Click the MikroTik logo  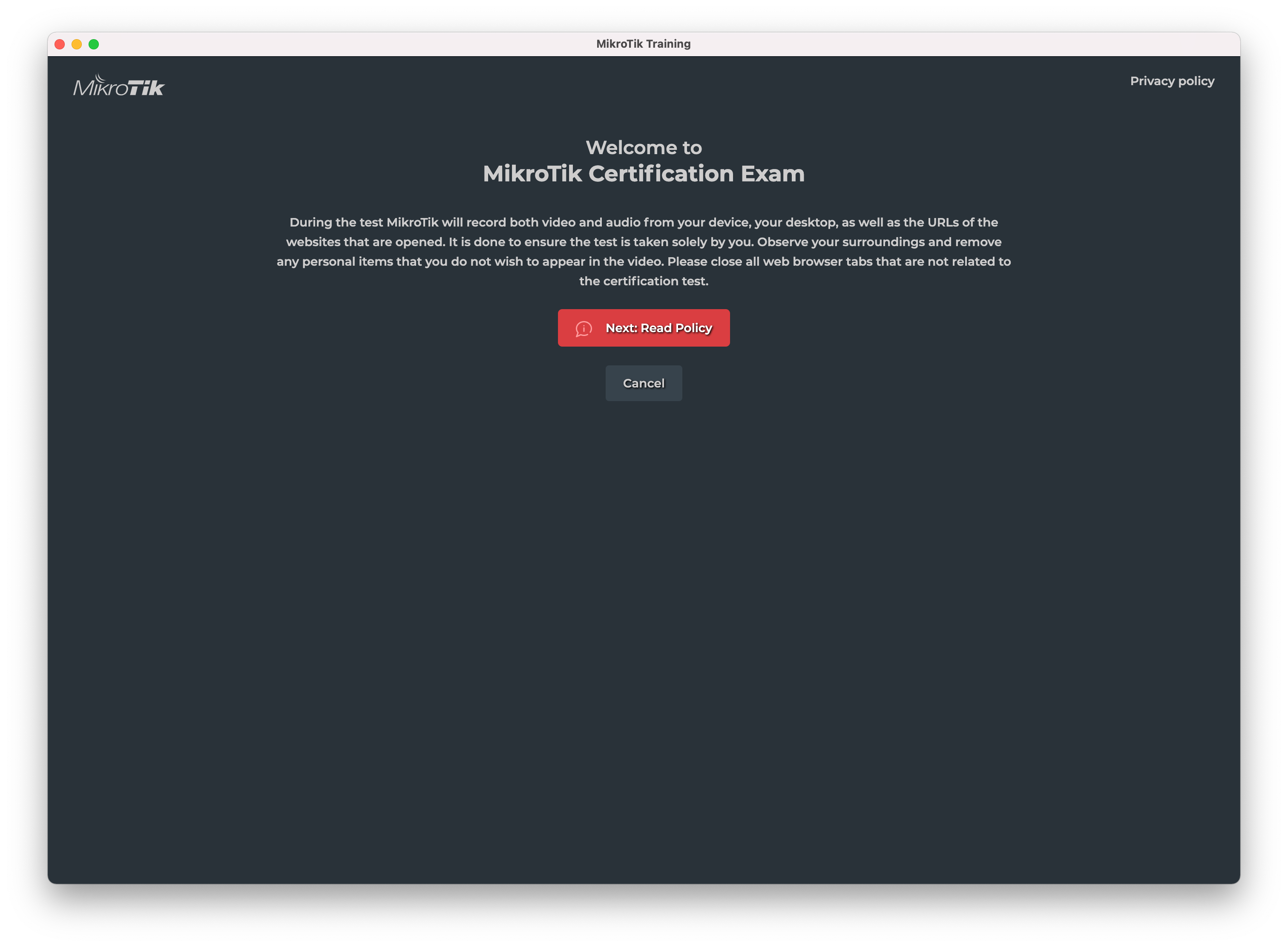tap(119, 85)
